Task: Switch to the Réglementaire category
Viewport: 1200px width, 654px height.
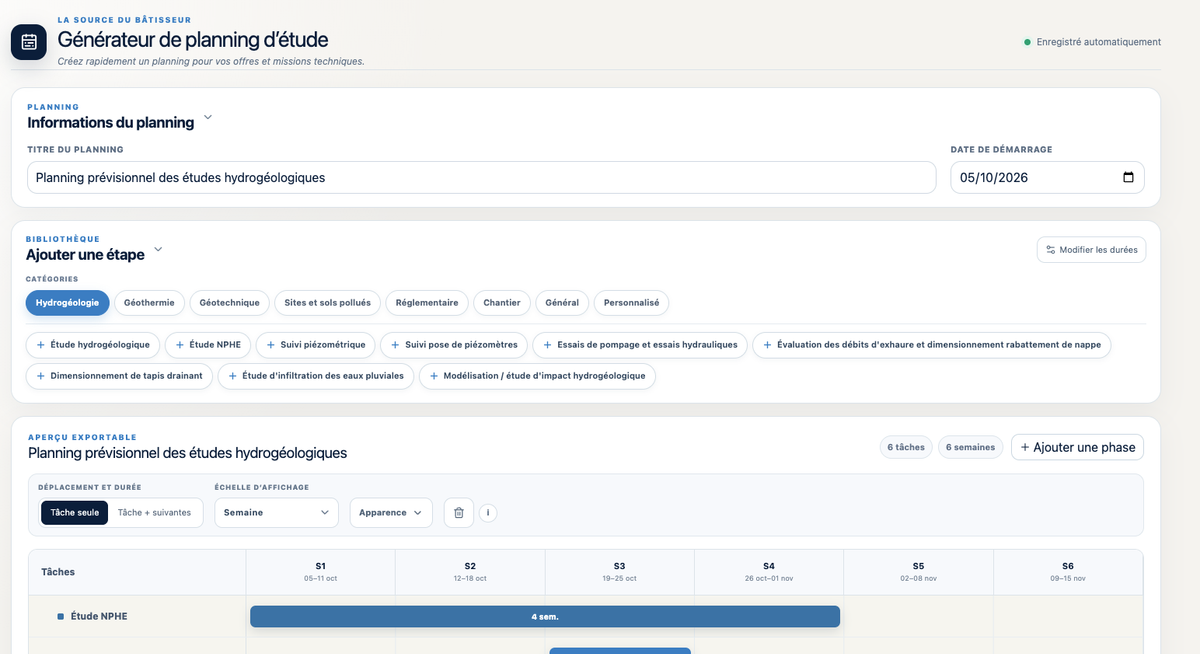Action: [x=427, y=302]
